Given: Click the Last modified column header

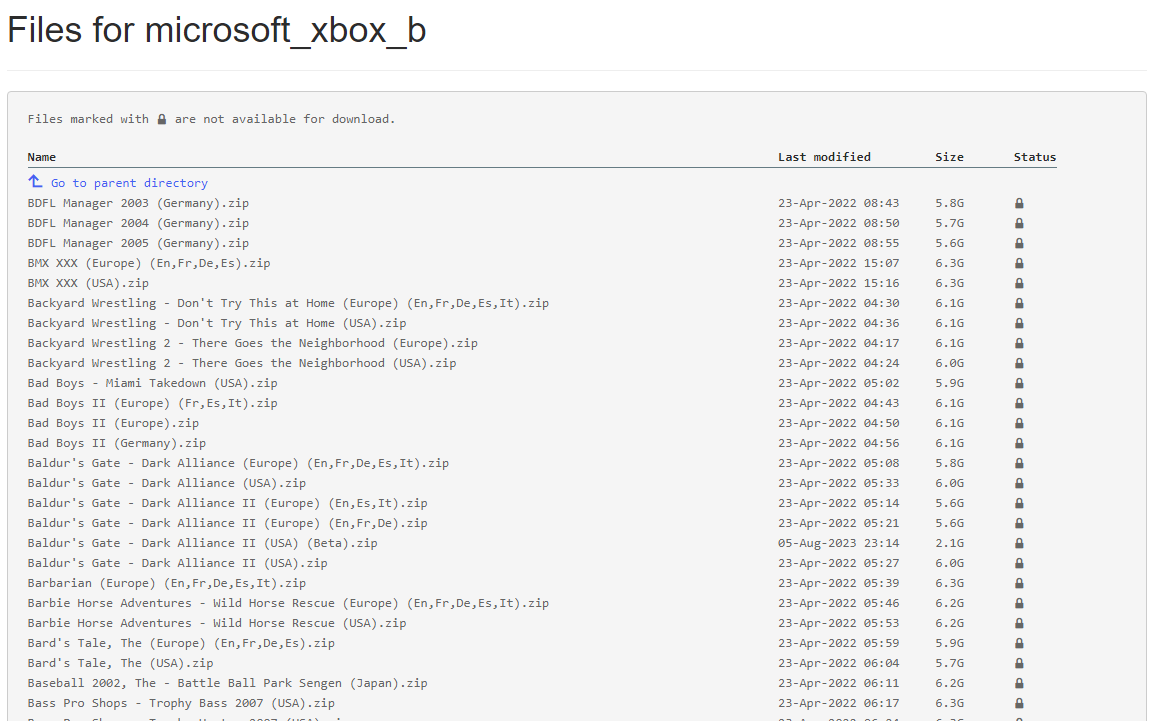Looking at the screenshot, I should (824, 157).
